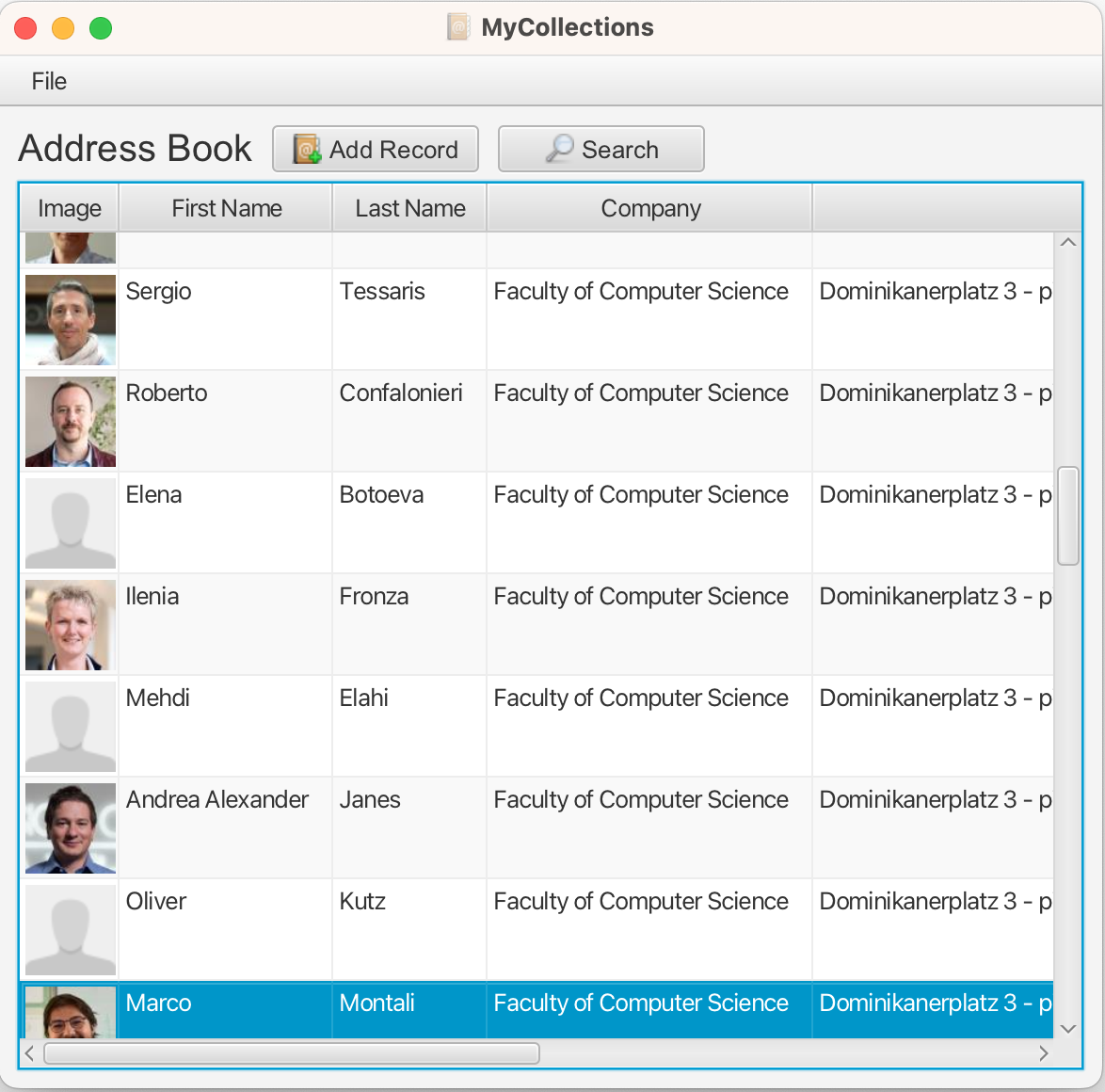
Task: Click the Image column header
Action: [x=70, y=209]
